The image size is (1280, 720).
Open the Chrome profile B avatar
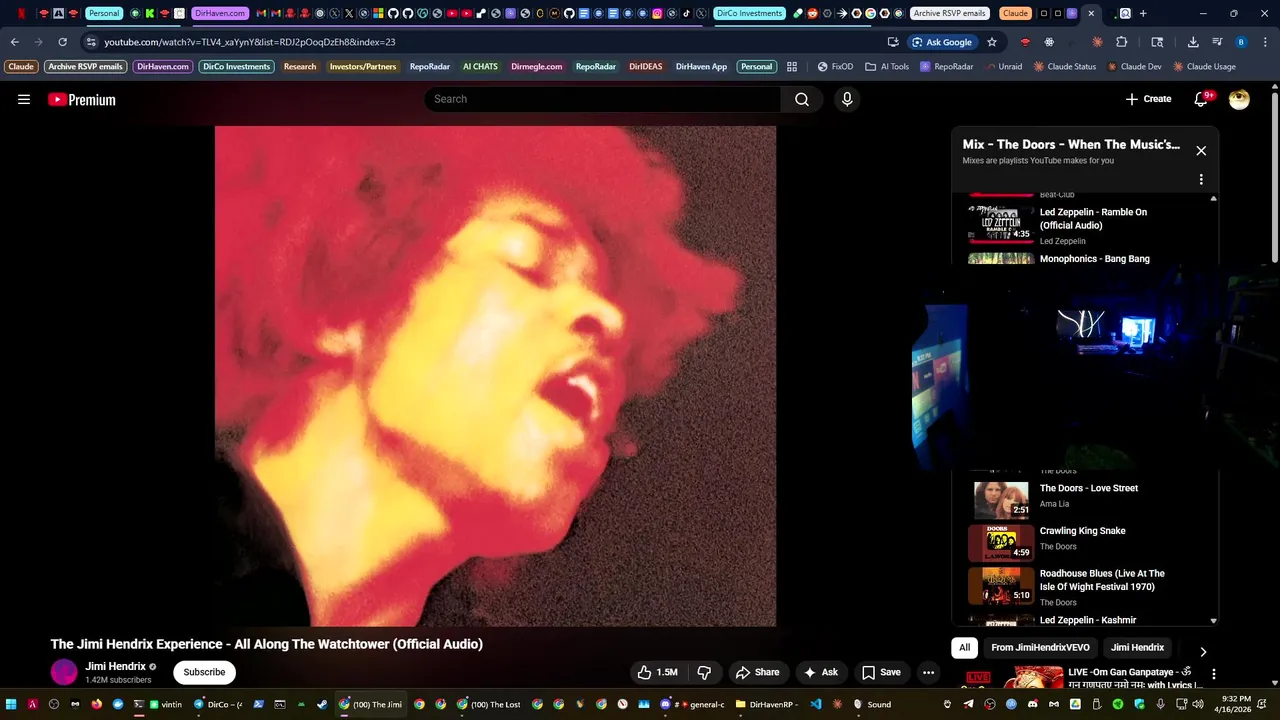(x=1241, y=42)
